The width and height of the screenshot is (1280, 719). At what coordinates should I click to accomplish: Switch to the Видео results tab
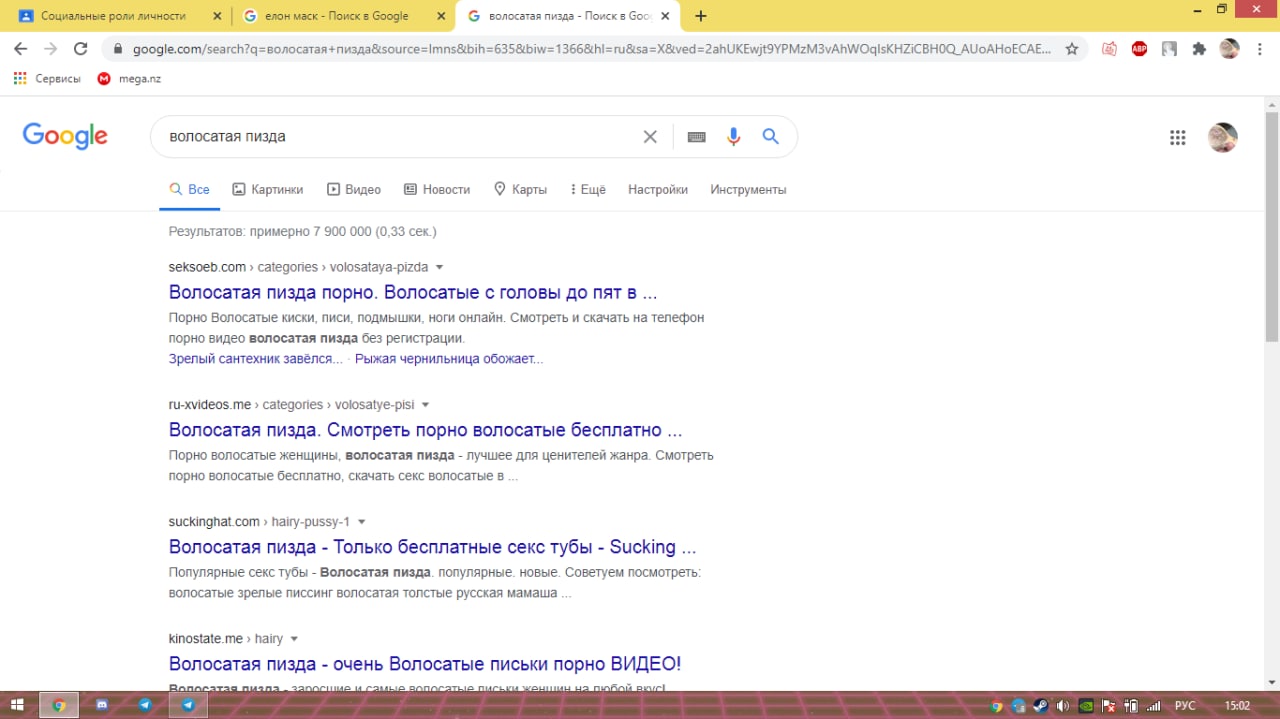pos(353,189)
